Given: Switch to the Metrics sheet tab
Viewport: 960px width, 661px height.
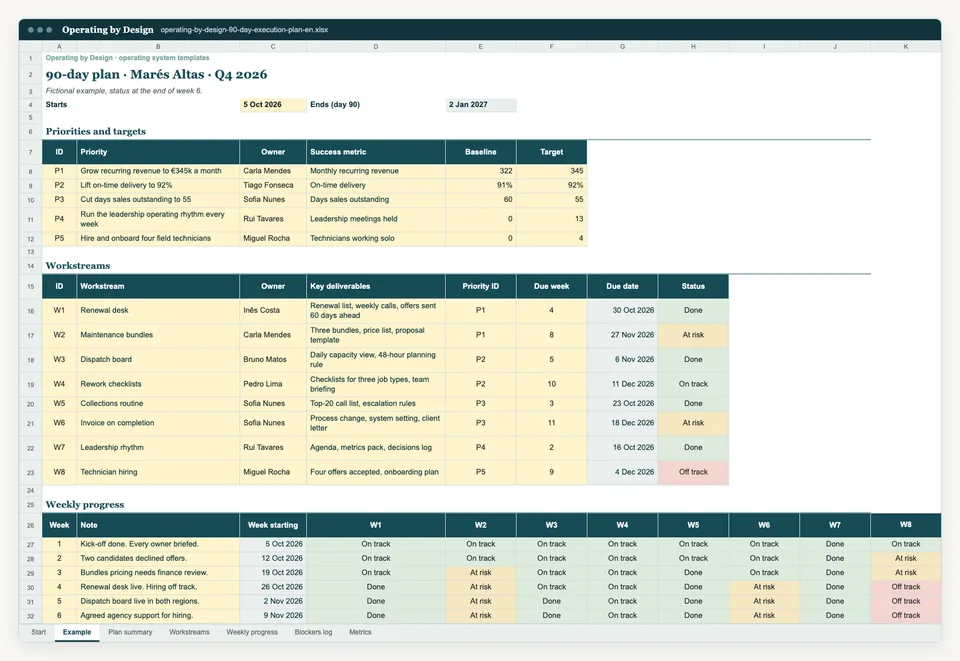Looking at the screenshot, I should click(x=360, y=632).
